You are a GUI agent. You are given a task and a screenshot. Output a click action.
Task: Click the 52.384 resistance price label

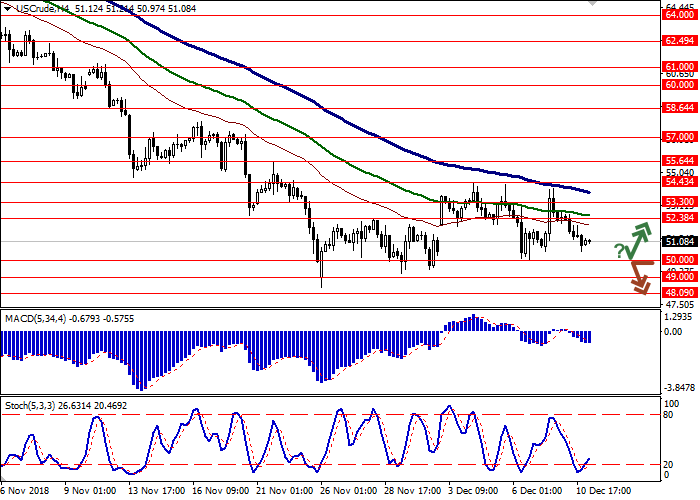click(x=680, y=218)
